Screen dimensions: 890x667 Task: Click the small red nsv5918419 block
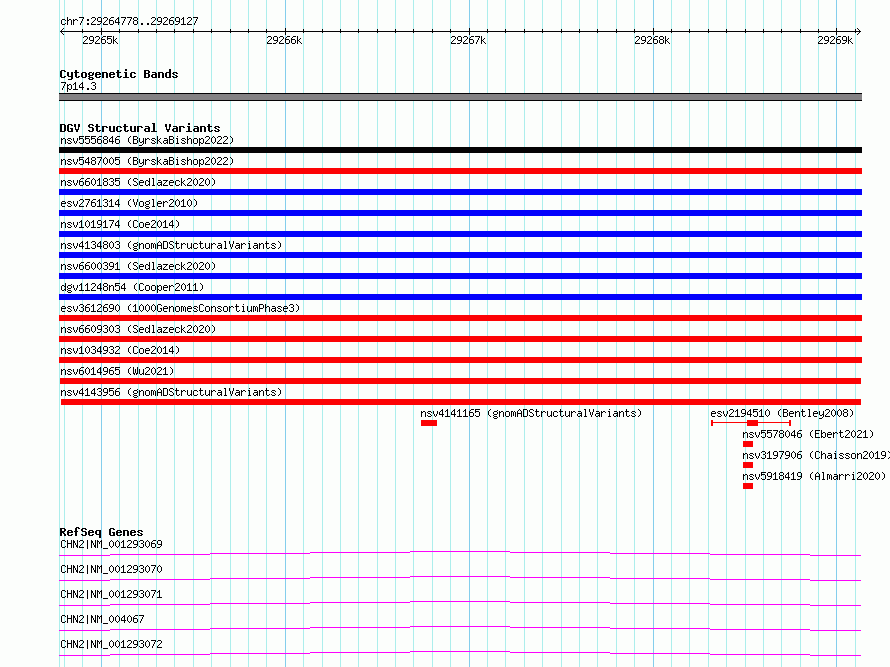tap(748, 486)
